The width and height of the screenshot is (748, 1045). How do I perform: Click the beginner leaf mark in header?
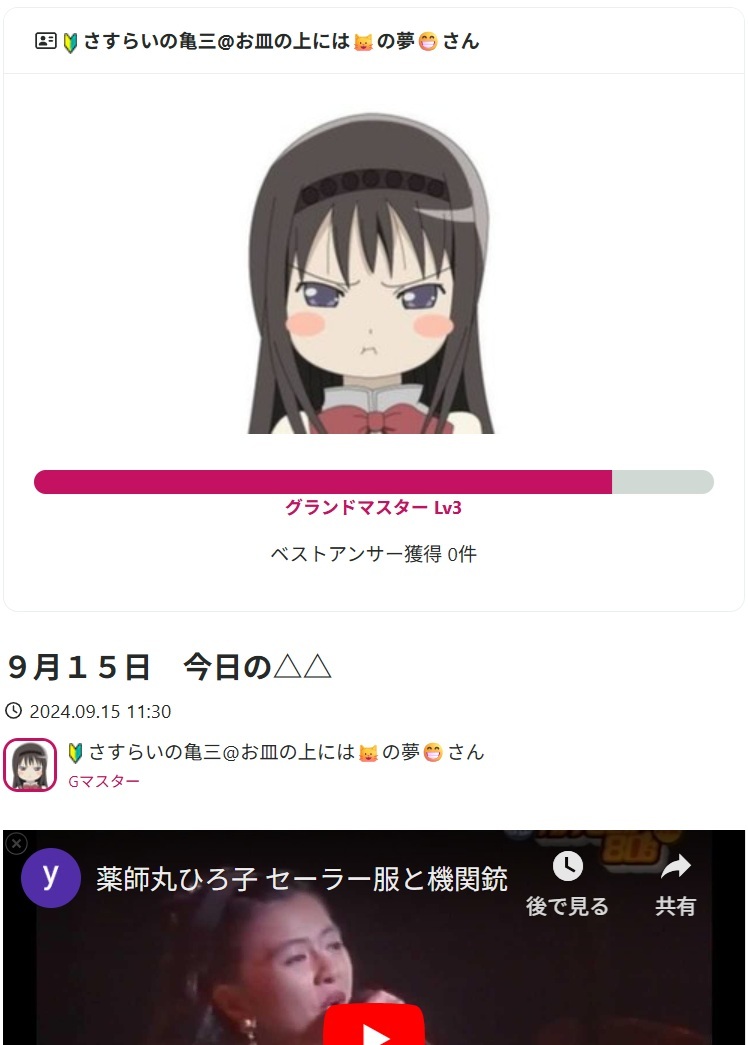pyautogui.click(x=70, y=43)
